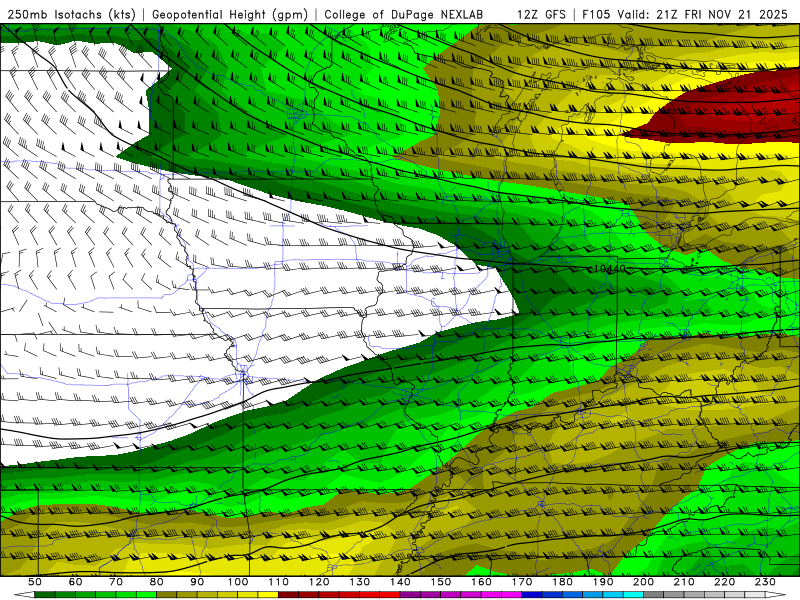Viewport: 800px width, 600px height.
Task: Pick the dark red swatch just after 110
Action: click(x=288, y=594)
